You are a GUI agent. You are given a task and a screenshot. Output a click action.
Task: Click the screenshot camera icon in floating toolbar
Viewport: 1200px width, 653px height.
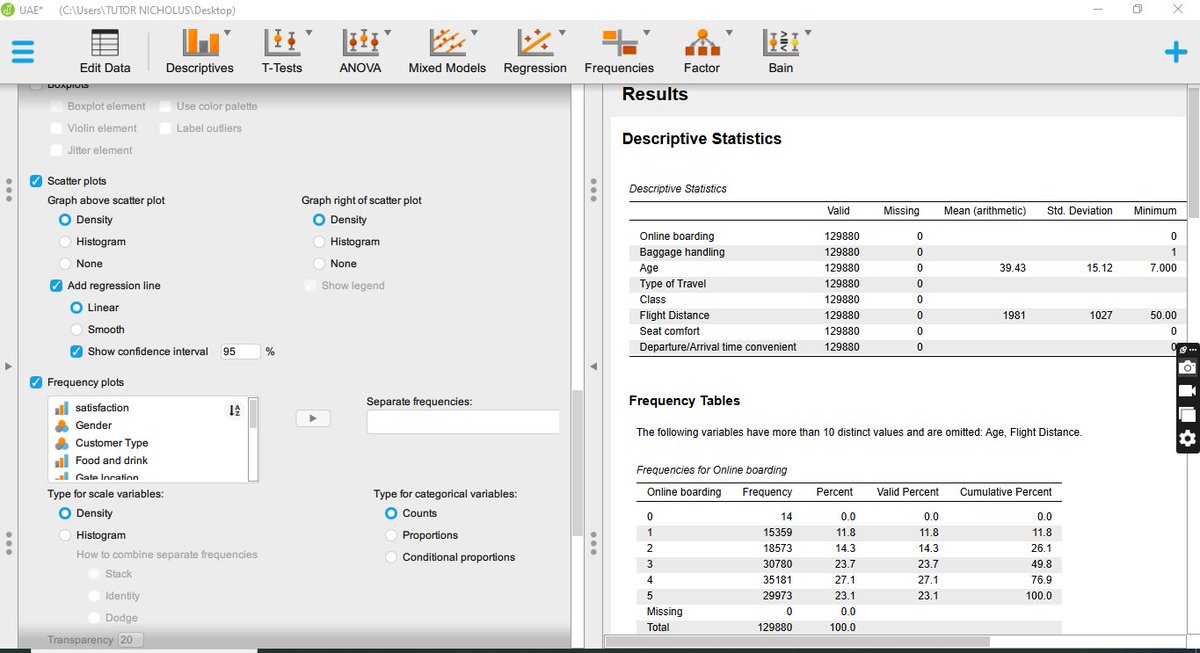[1187, 366]
